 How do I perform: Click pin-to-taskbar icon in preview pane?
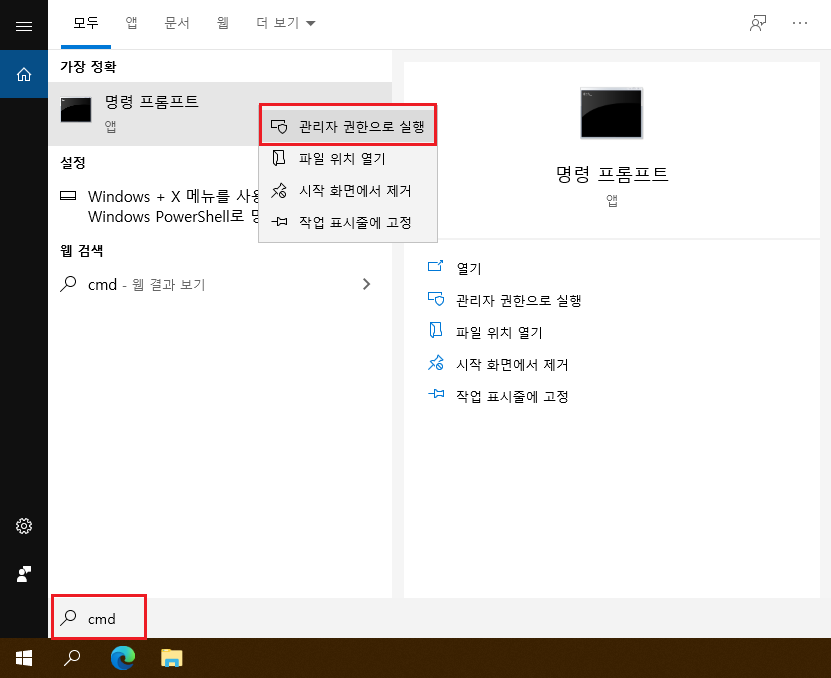click(x=436, y=394)
